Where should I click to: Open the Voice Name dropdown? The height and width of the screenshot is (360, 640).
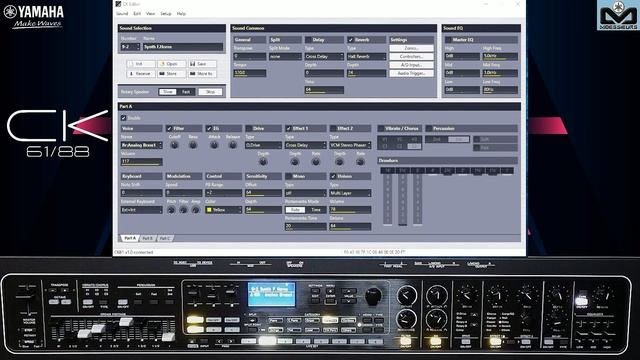tap(141, 145)
